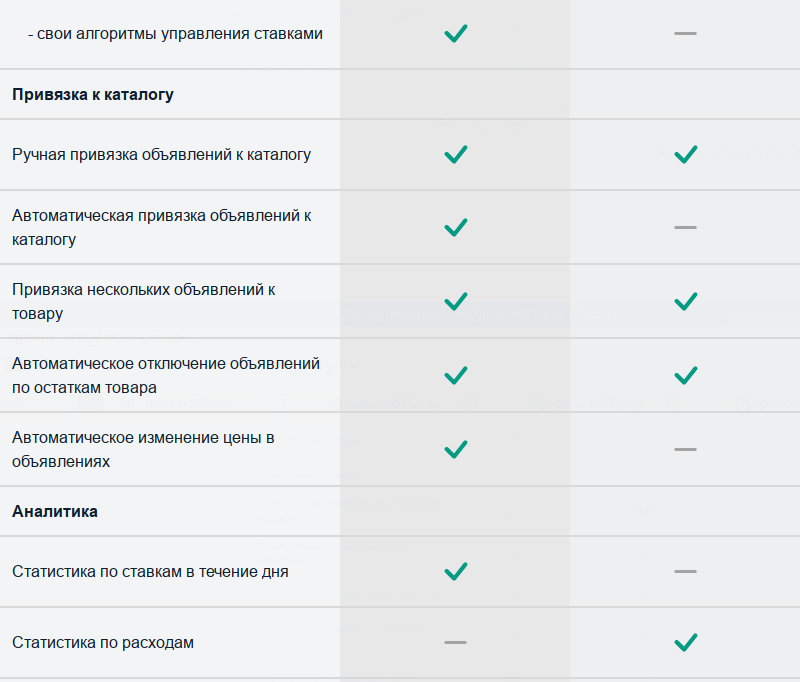Click checkmark for daily bid statistics
This screenshot has height=682, width=800.
pos(456,571)
